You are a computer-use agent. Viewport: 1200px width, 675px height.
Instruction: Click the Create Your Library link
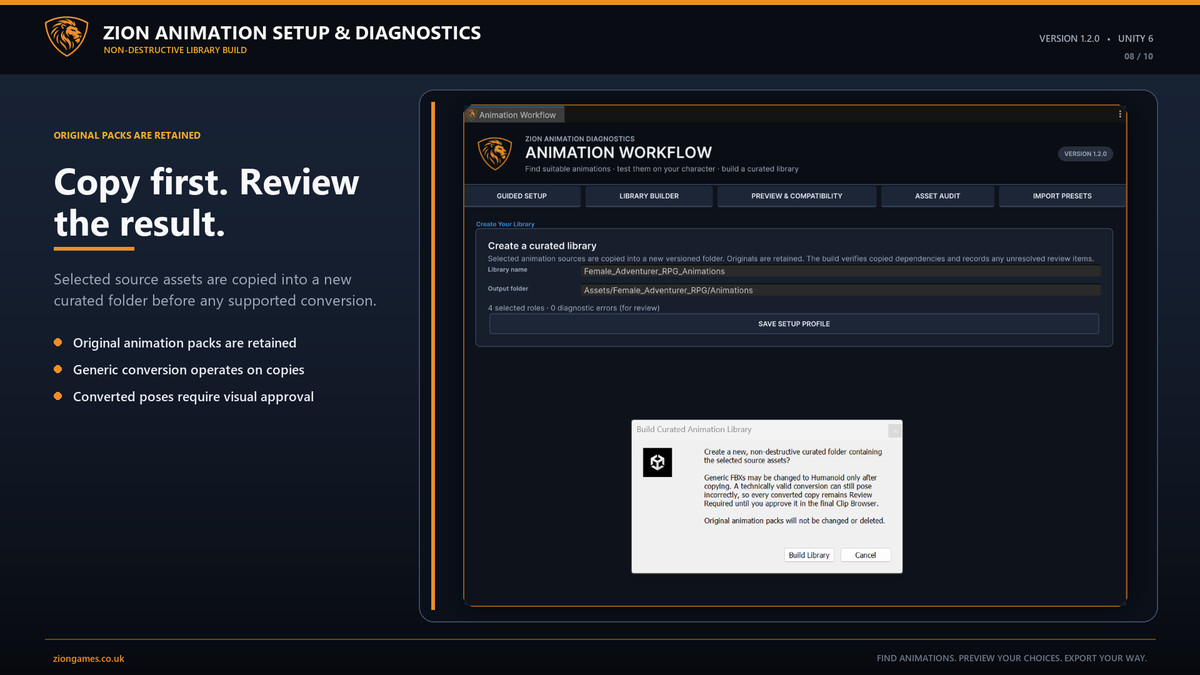pos(505,224)
